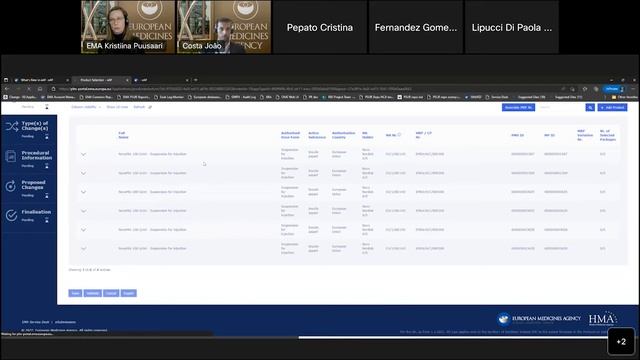
Task: Open Proposed Changes sidebar step
Action: (x=29, y=189)
